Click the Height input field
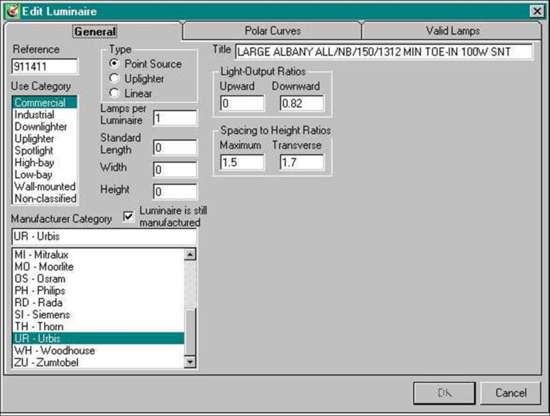550x416 pixels. (175, 192)
